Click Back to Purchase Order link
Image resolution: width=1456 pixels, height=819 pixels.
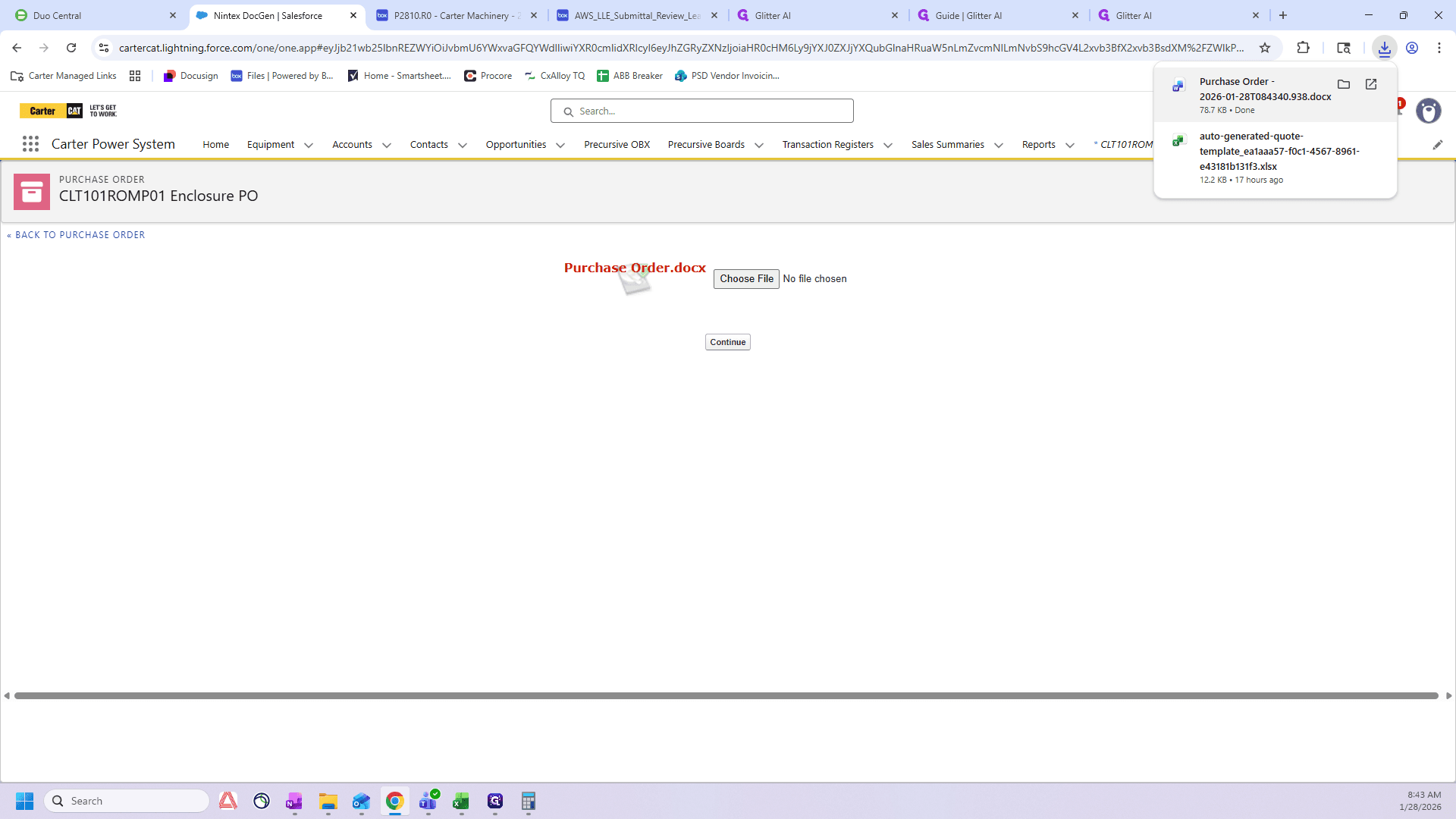coord(76,235)
